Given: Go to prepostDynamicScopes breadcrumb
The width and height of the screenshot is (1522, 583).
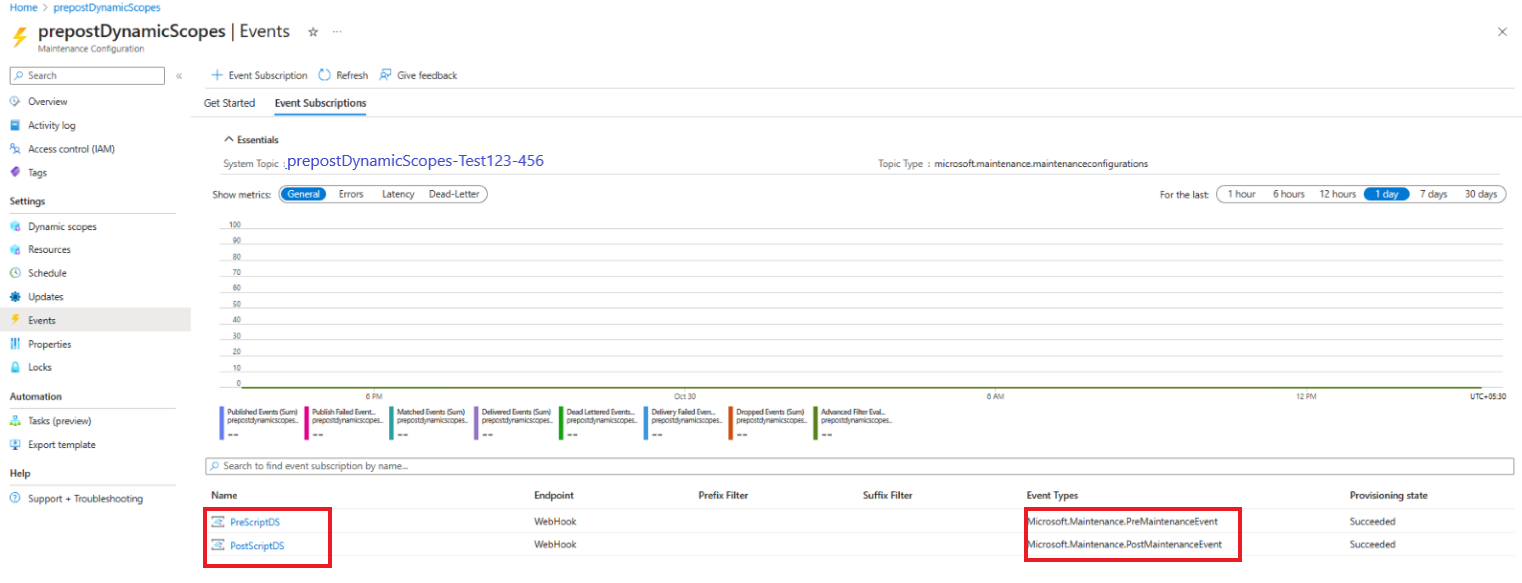Looking at the screenshot, I should click(107, 7).
